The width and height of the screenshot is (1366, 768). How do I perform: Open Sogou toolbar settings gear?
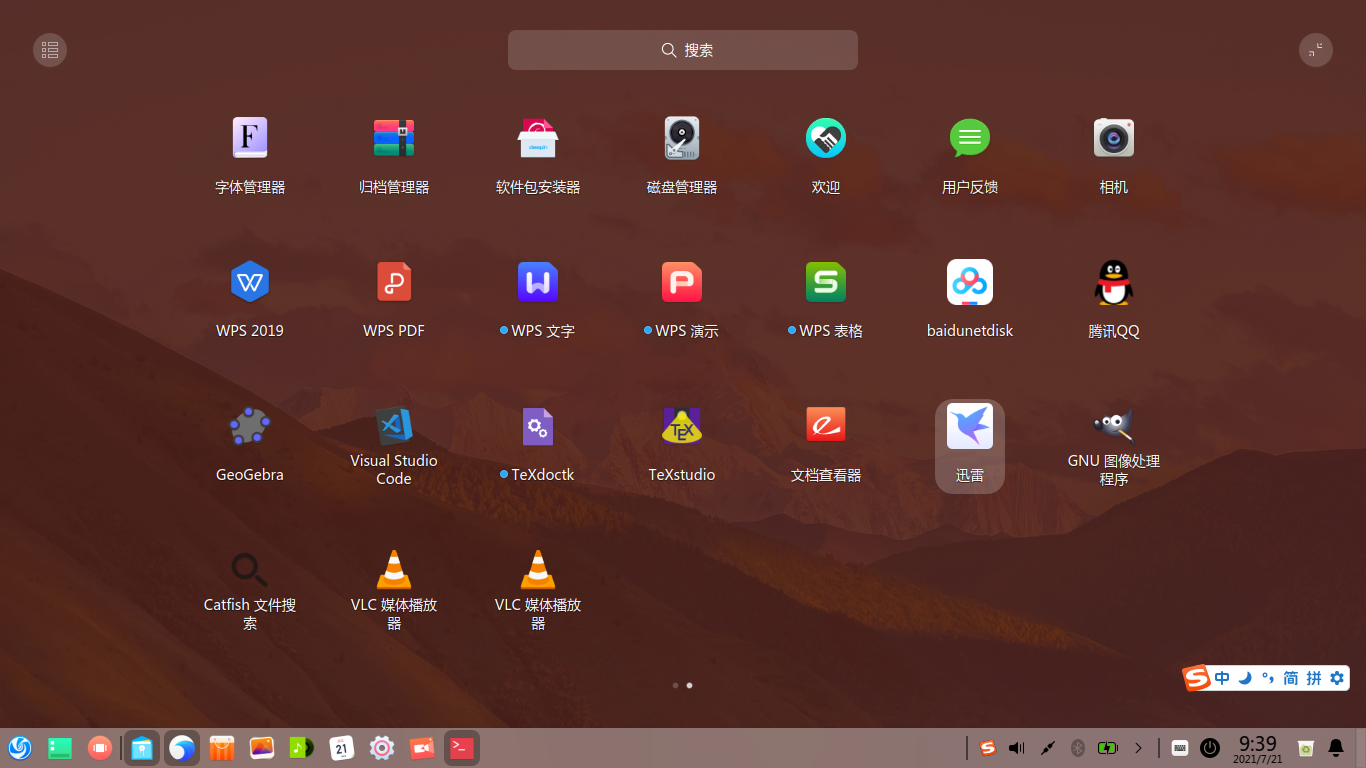(x=1337, y=678)
